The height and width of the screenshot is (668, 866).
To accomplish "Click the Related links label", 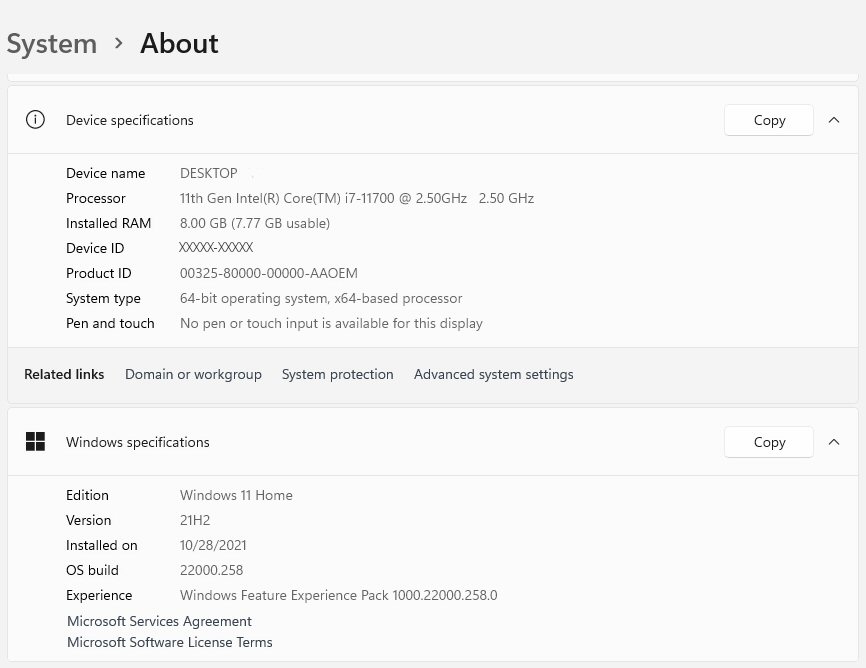I will tap(64, 374).
